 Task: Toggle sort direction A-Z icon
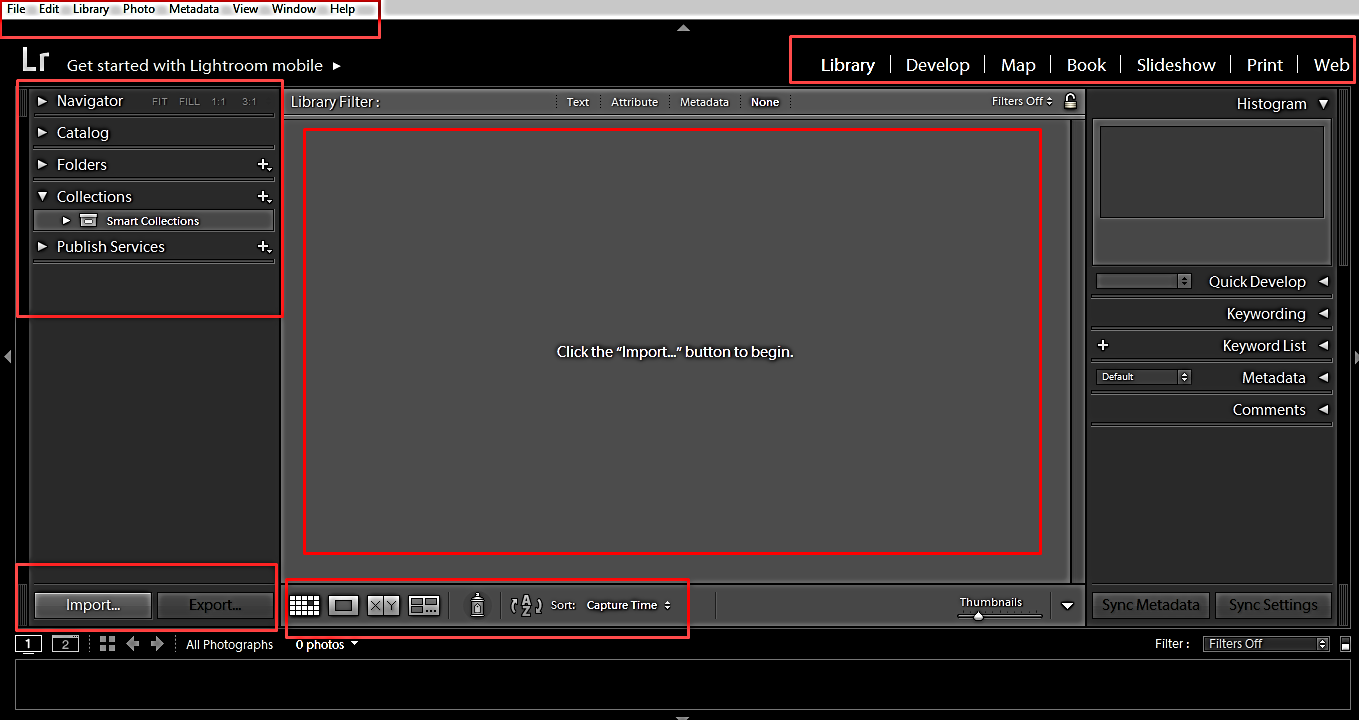point(526,605)
